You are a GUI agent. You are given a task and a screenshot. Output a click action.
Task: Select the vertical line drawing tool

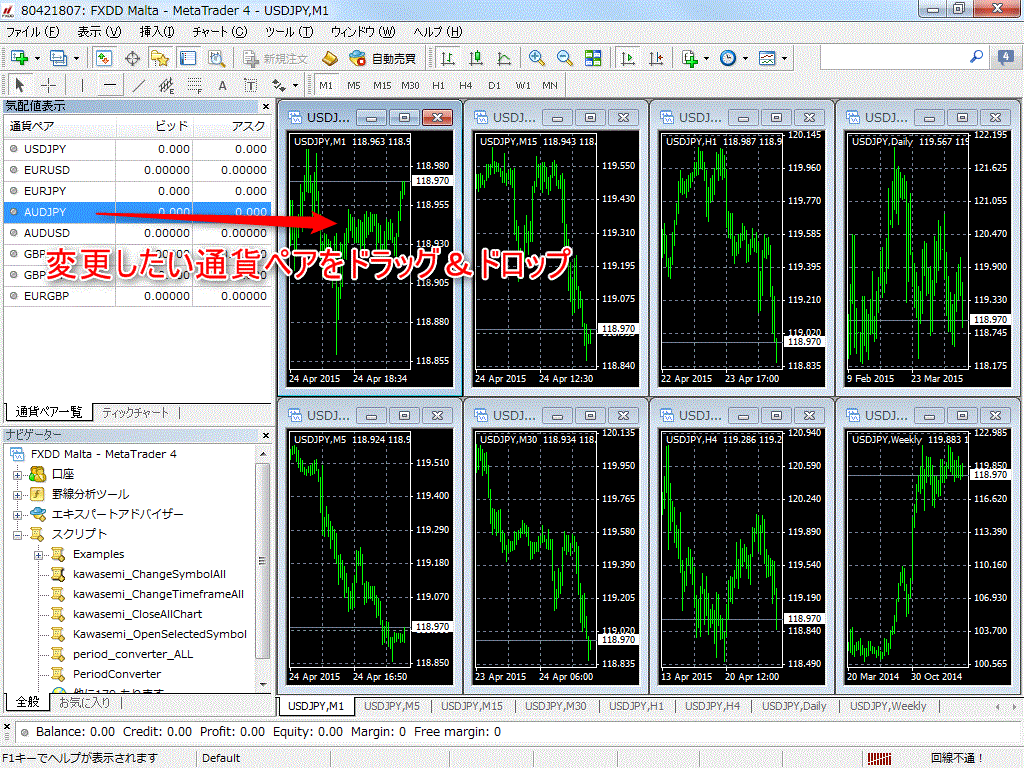tap(82, 85)
